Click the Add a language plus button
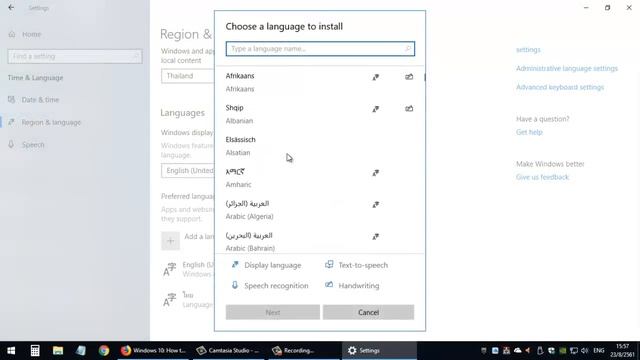The height and width of the screenshot is (360, 640). [x=170, y=240]
